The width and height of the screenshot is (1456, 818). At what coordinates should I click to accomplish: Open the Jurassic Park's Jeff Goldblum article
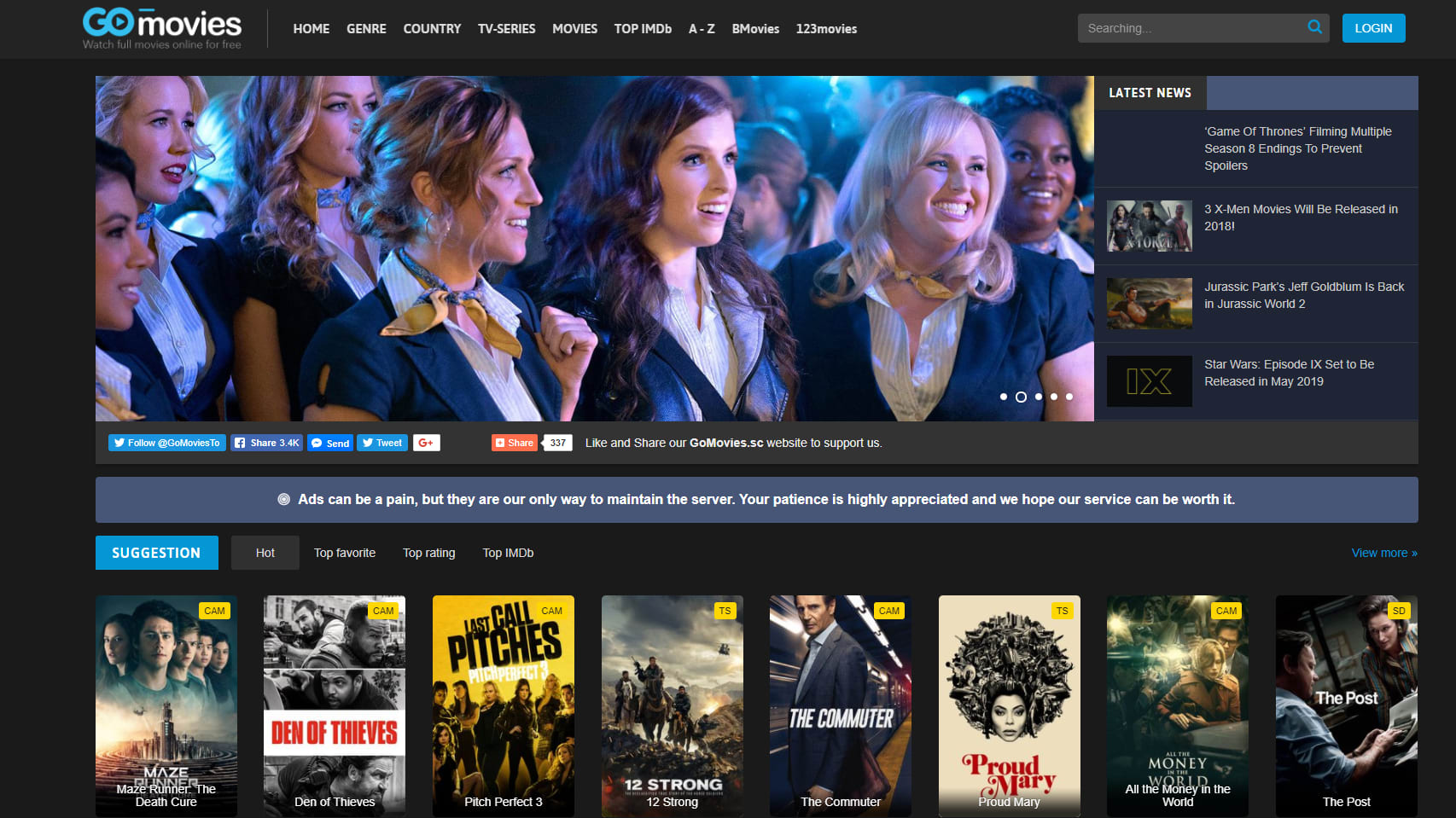pyautogui.click(x=1304, y=295)
